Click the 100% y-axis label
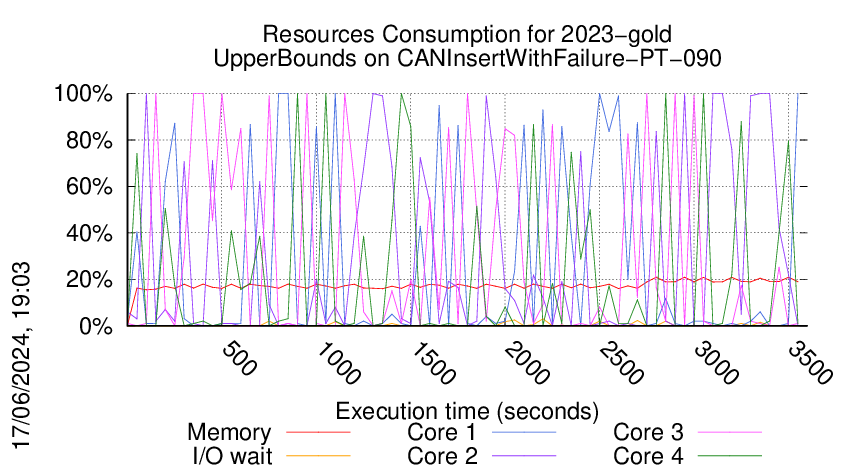850x475 pixels. [83, 93]
